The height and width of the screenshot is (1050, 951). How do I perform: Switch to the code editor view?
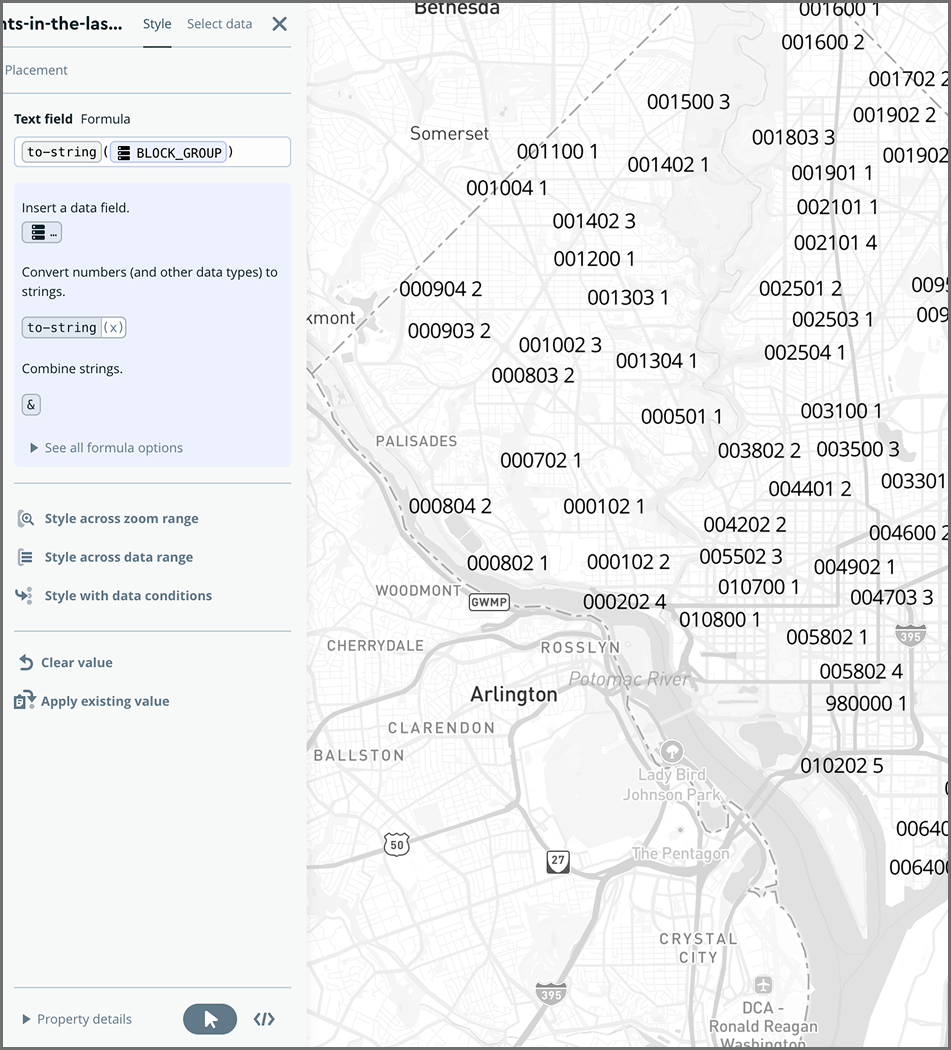tap(263, 1018)
